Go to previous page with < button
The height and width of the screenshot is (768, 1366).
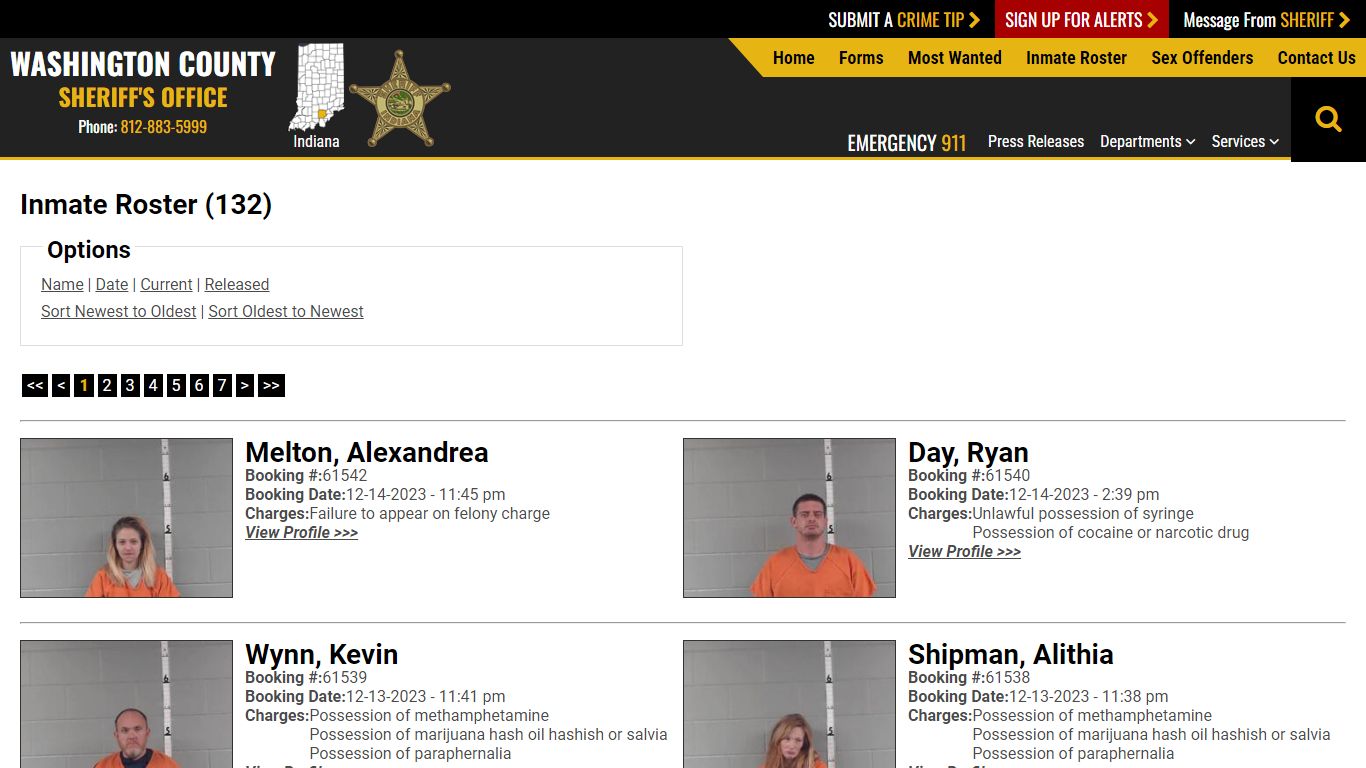(x=61, y=385)
